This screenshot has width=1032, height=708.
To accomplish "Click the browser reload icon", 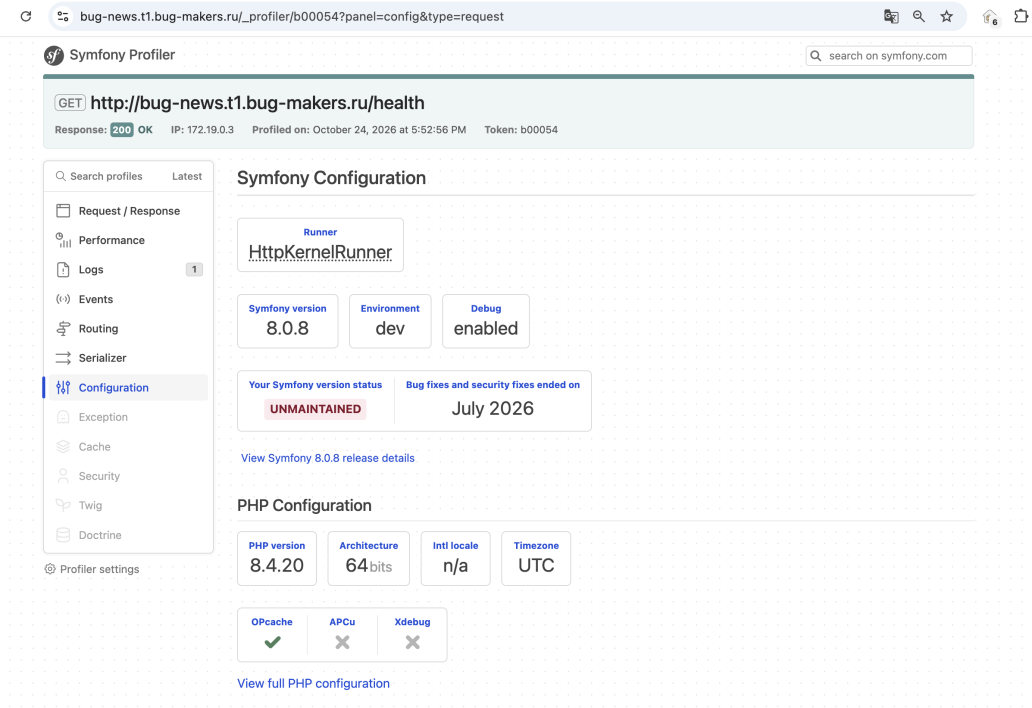I will [x=26, y=16].
